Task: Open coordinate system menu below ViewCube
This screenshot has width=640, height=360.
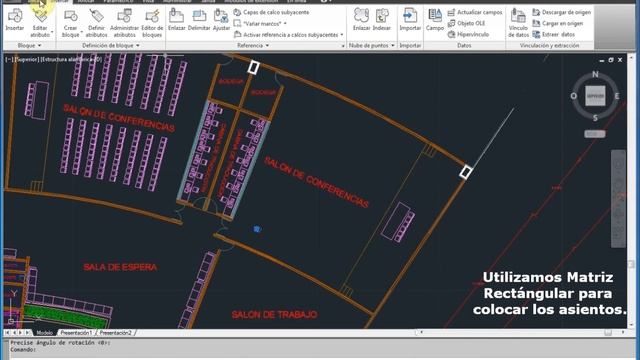Action: tap(595, 134)
